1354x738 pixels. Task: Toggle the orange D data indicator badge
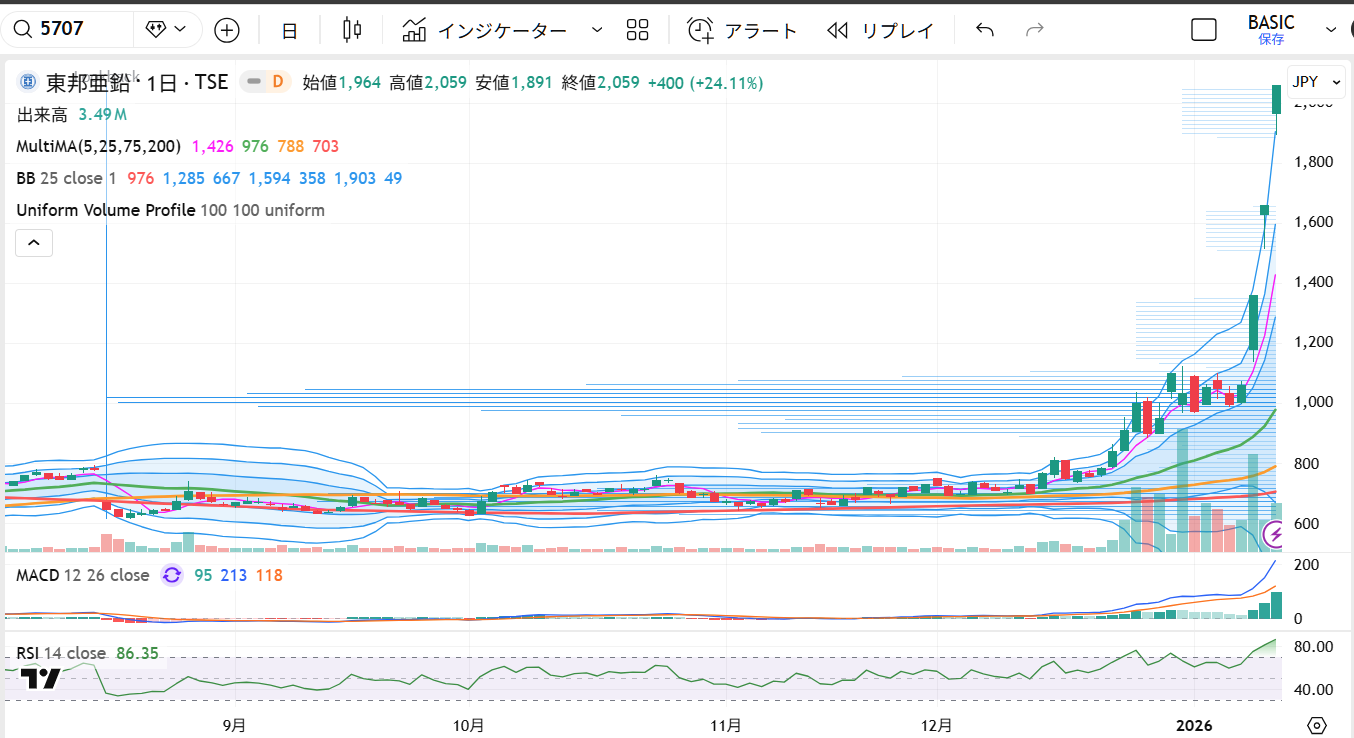tap(277, 82)
